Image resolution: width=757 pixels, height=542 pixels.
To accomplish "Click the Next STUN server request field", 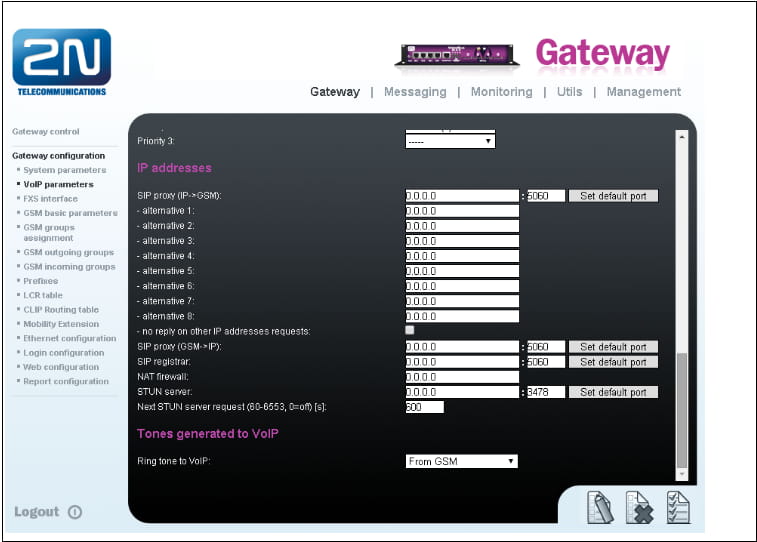I will [424, 407].
